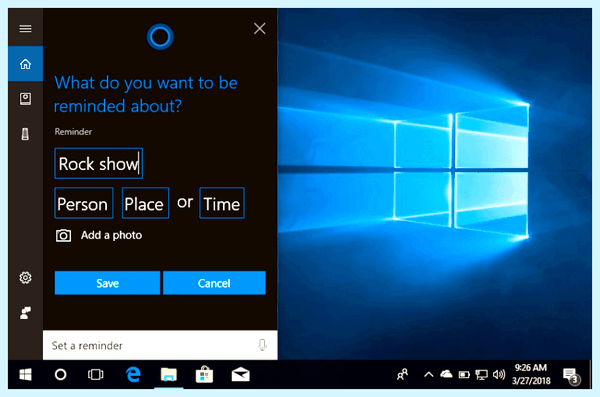Click the Cortana circle logo
The height and width of the screenshot is (397, 600).
pyautogui.click(x=160, y=37)
